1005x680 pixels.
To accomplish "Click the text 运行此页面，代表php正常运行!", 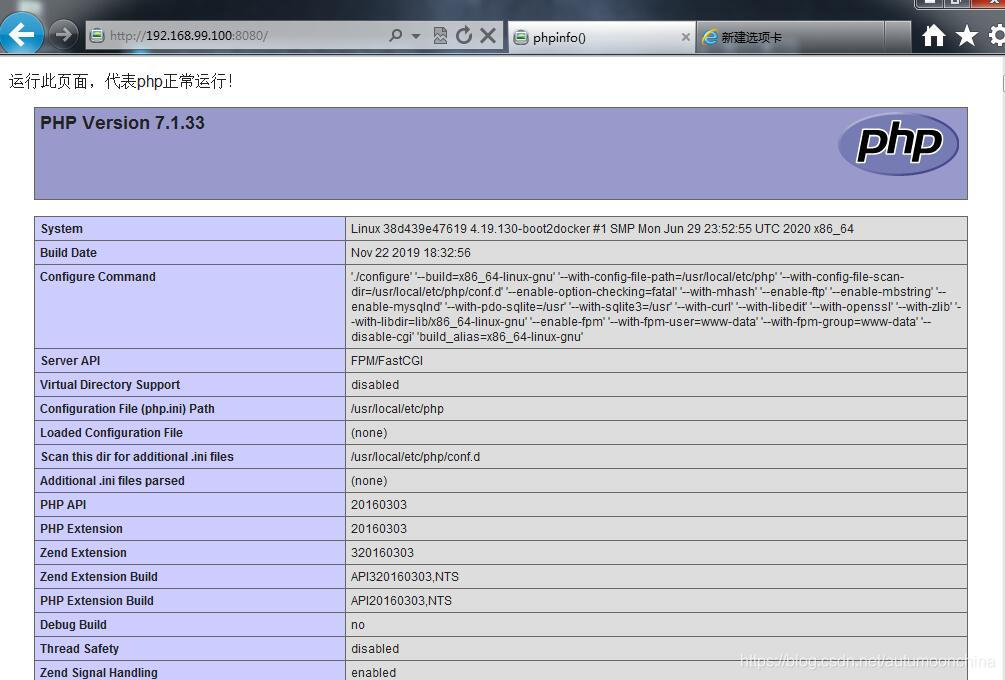I will point(121,81).
